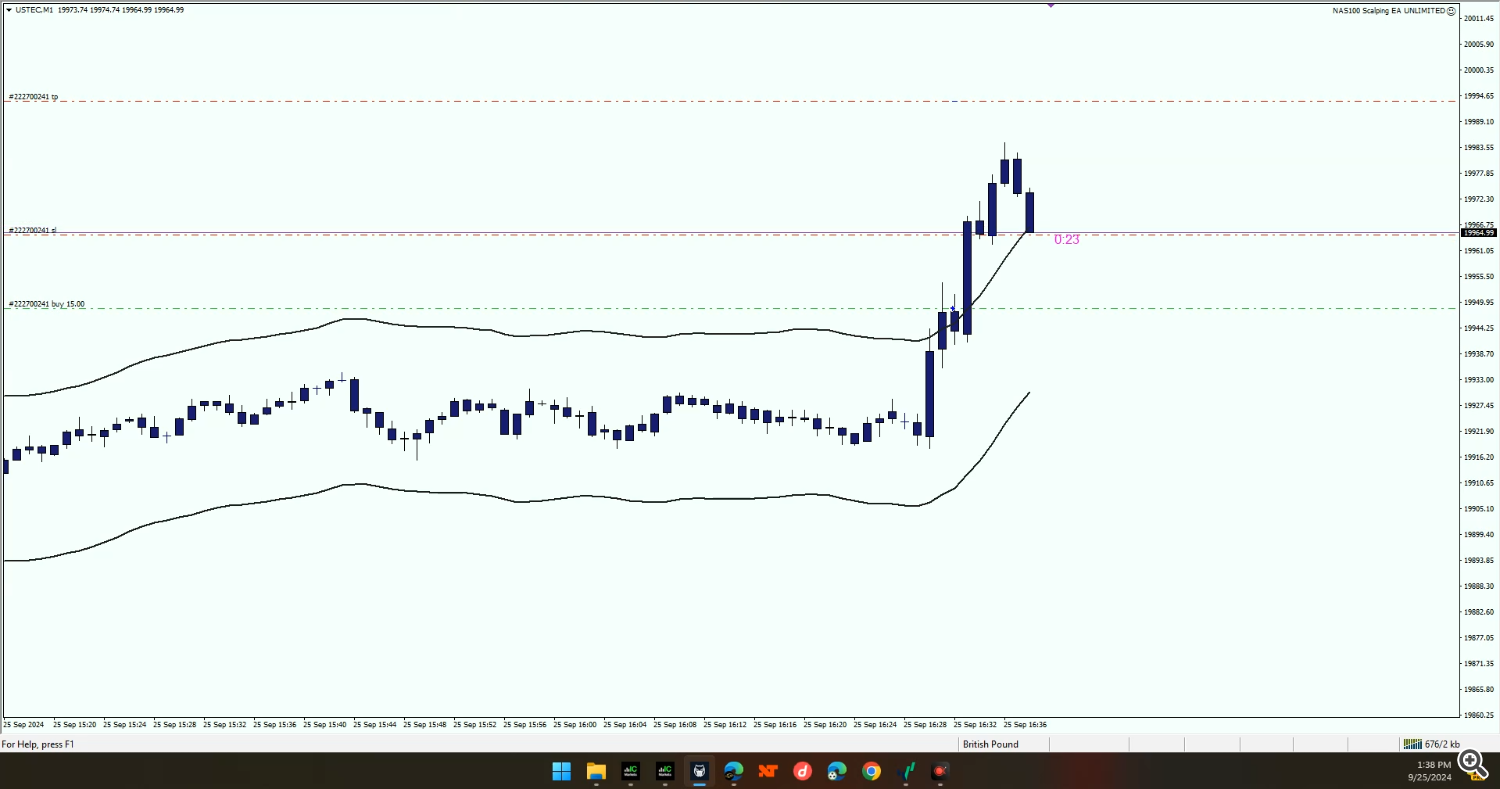
Task: Click the magnifier icon in the system tray
Action: pyautogui.click(x=1472, y=764)
